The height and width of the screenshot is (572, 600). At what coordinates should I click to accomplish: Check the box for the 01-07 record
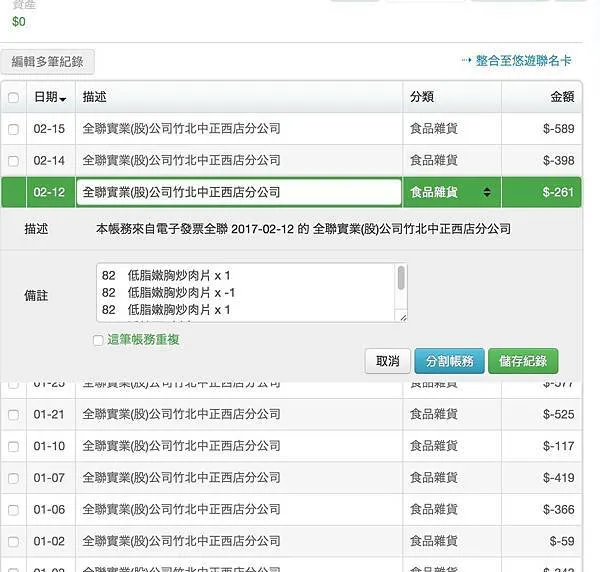point(13,478)
